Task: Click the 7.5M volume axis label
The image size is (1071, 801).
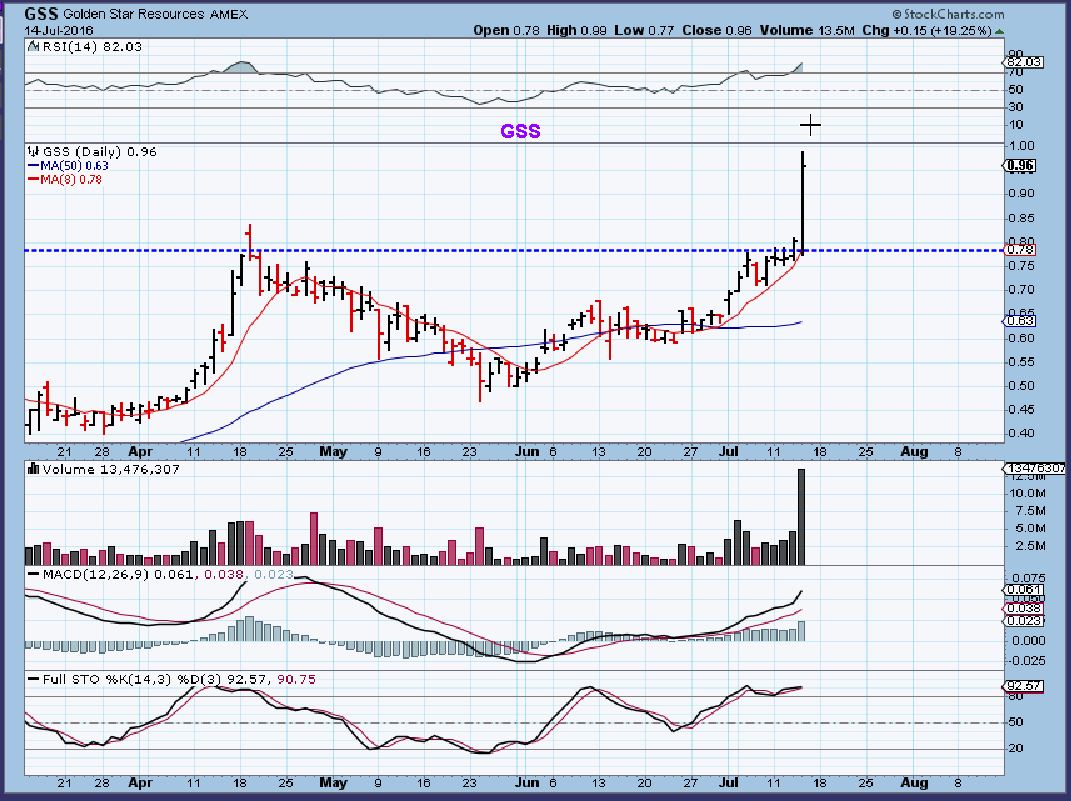Action: (x=1029, y=511)
